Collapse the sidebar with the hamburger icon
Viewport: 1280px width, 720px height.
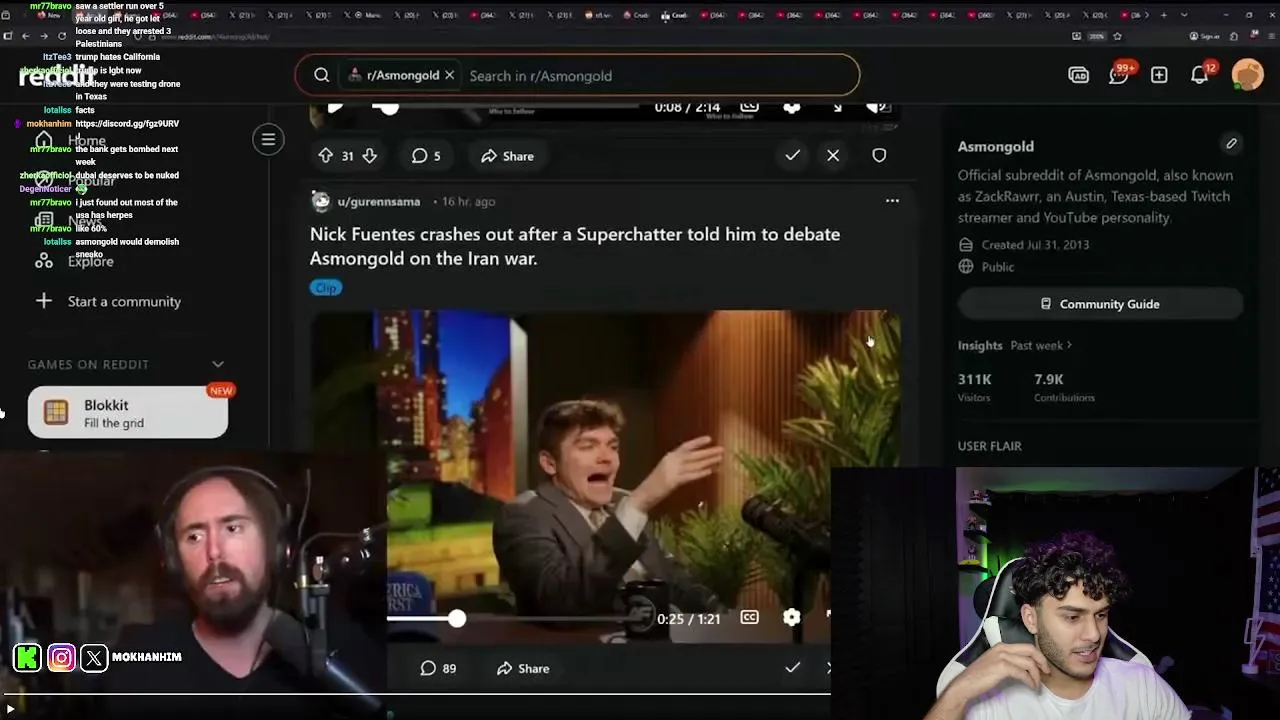[x=268, y=140]
